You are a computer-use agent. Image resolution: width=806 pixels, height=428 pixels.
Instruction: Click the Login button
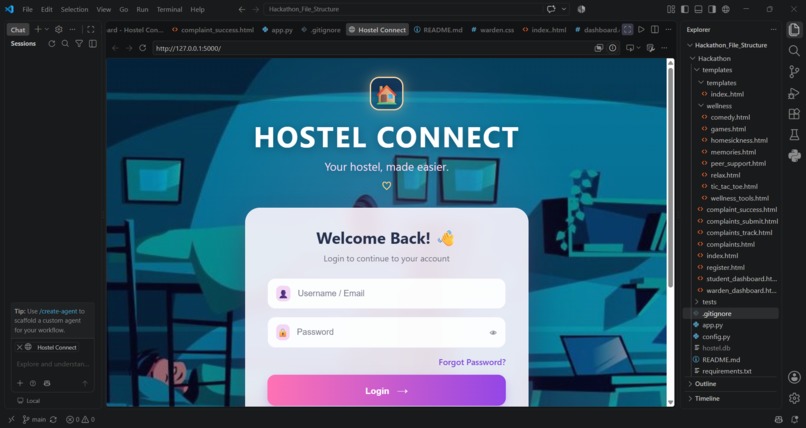coord(387,390)
